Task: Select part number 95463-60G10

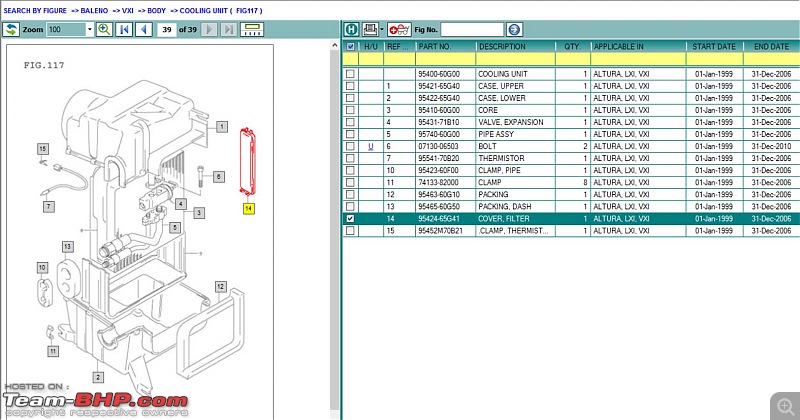Action: (439, 194)
